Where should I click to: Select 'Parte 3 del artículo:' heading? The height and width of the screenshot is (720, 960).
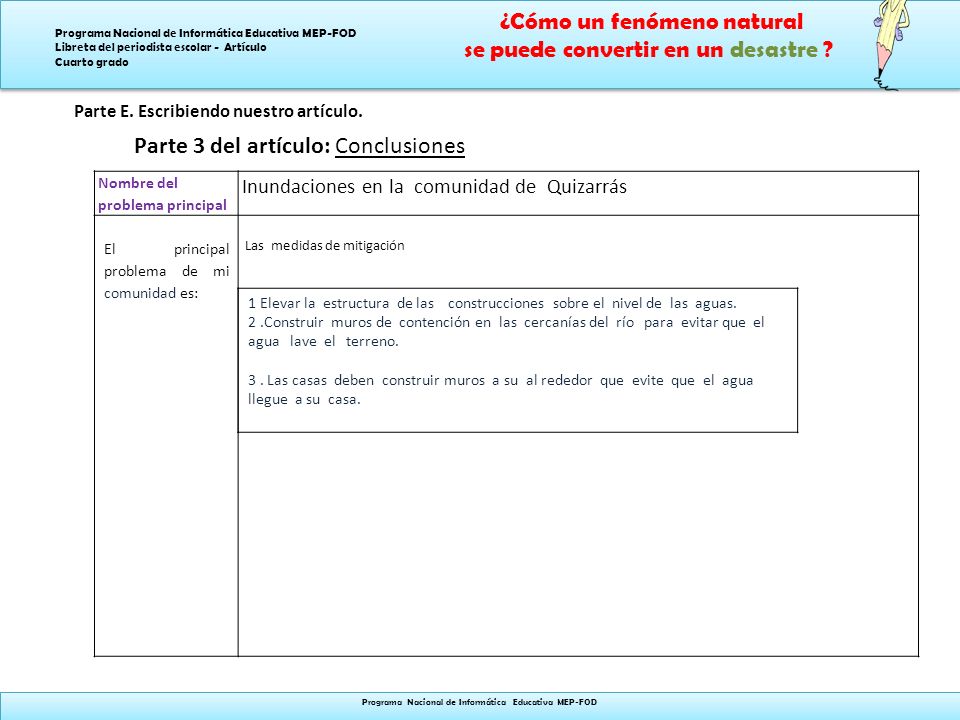pyautogui.click(x=233, y=146)
